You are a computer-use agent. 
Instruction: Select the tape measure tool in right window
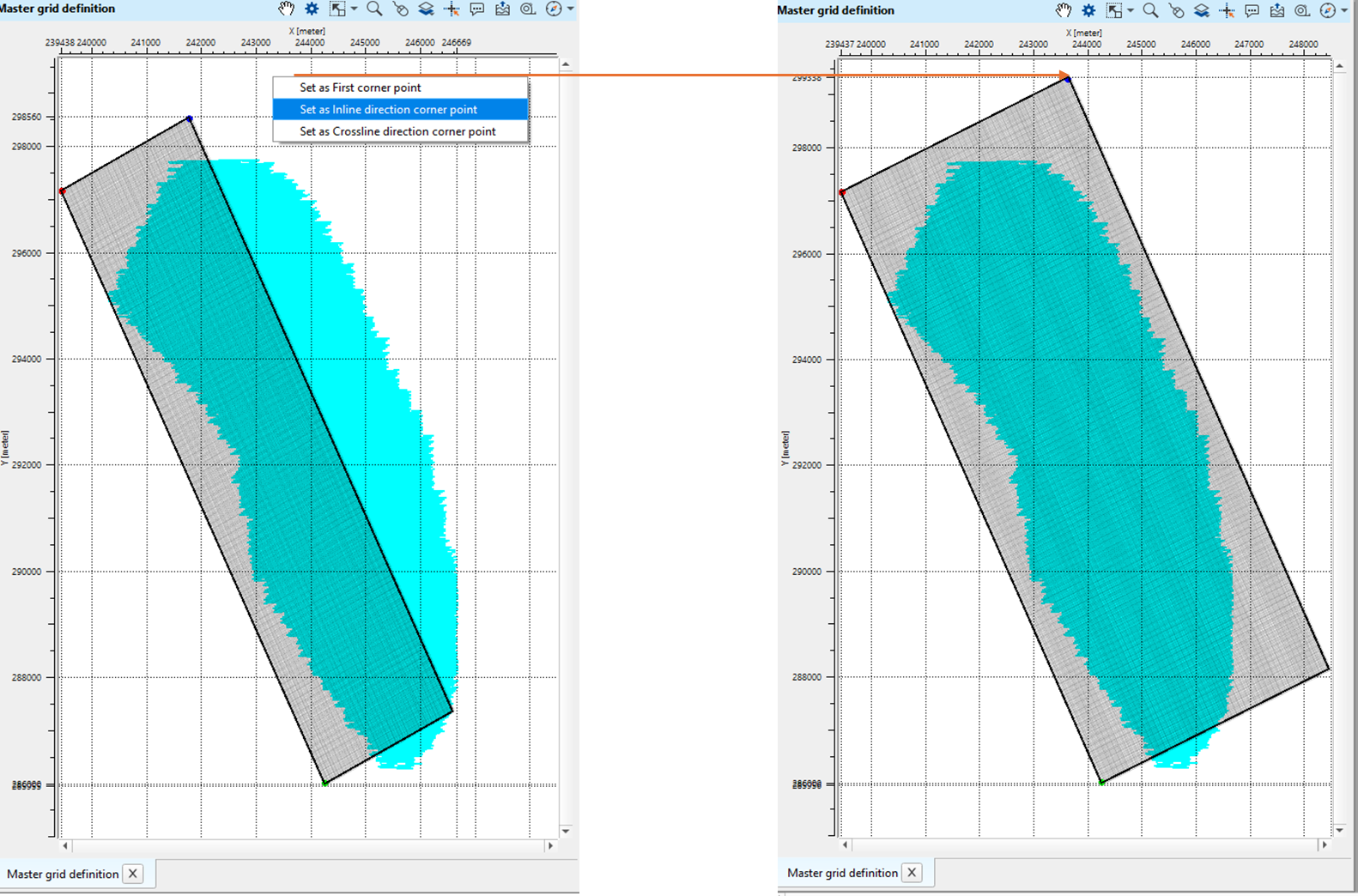click(x=1302, y=10)
